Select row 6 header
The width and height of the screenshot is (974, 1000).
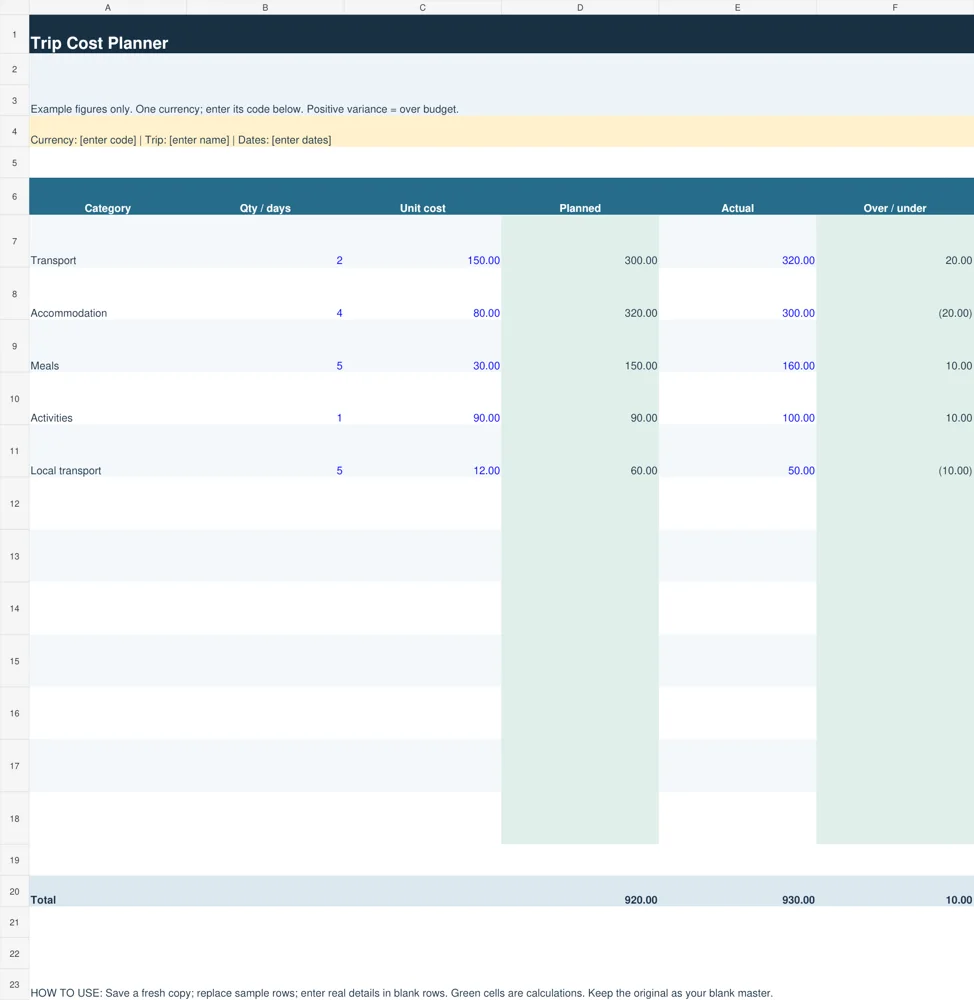click(15, 196)
